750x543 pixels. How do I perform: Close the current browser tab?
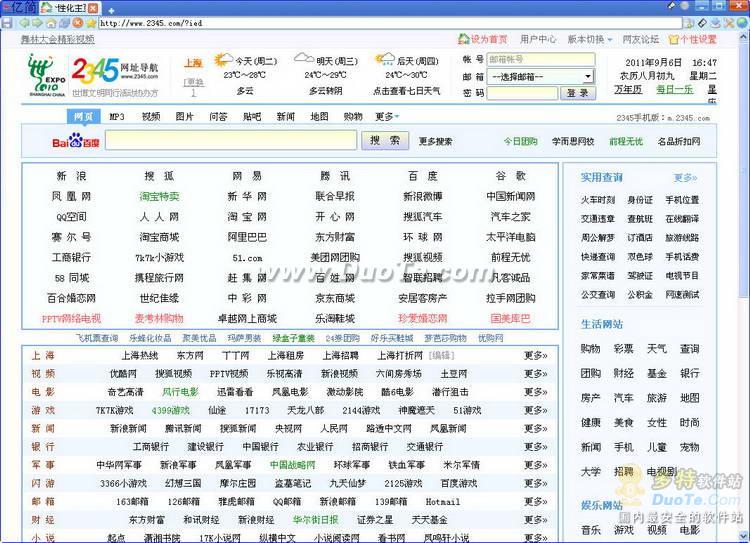(93, 8)
